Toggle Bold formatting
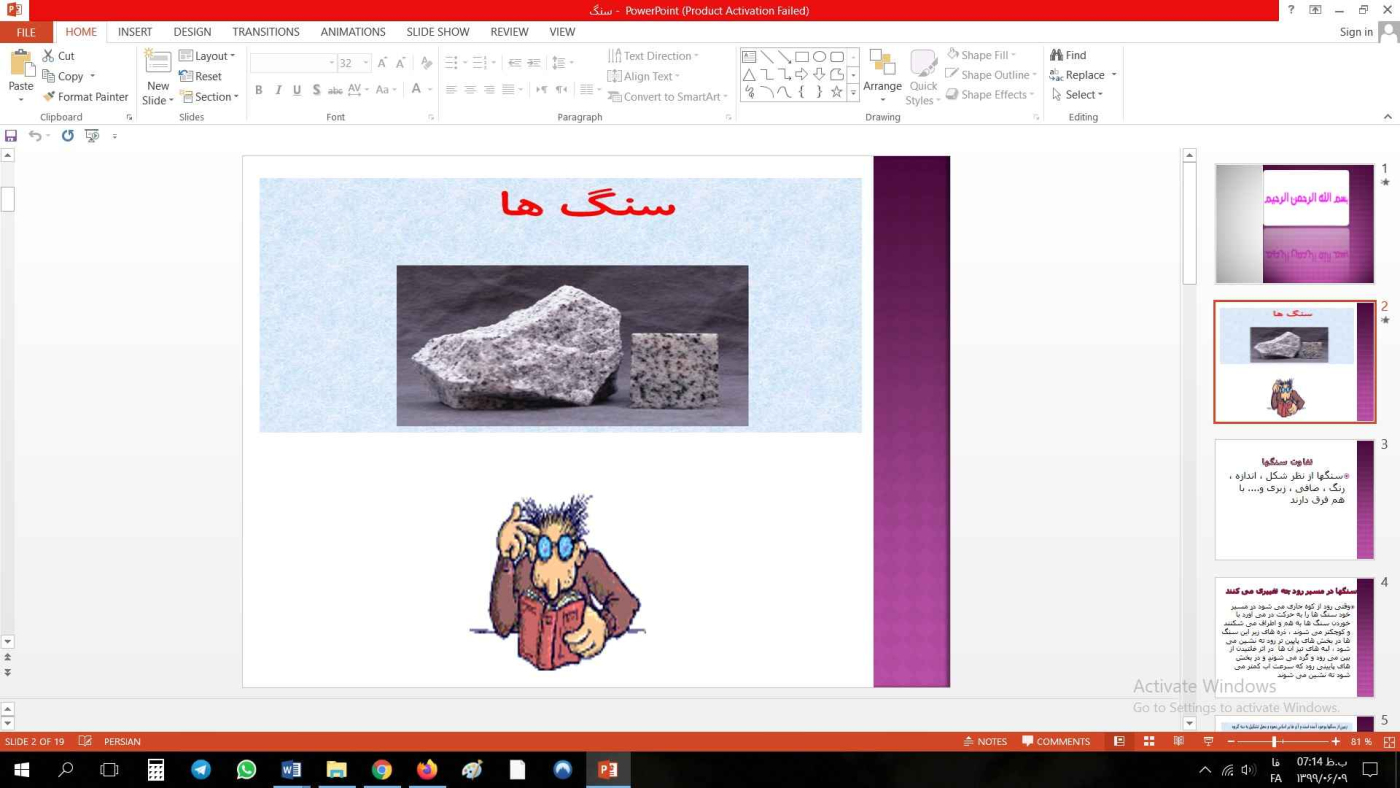Screen dimensions: 1400x788 258,90
